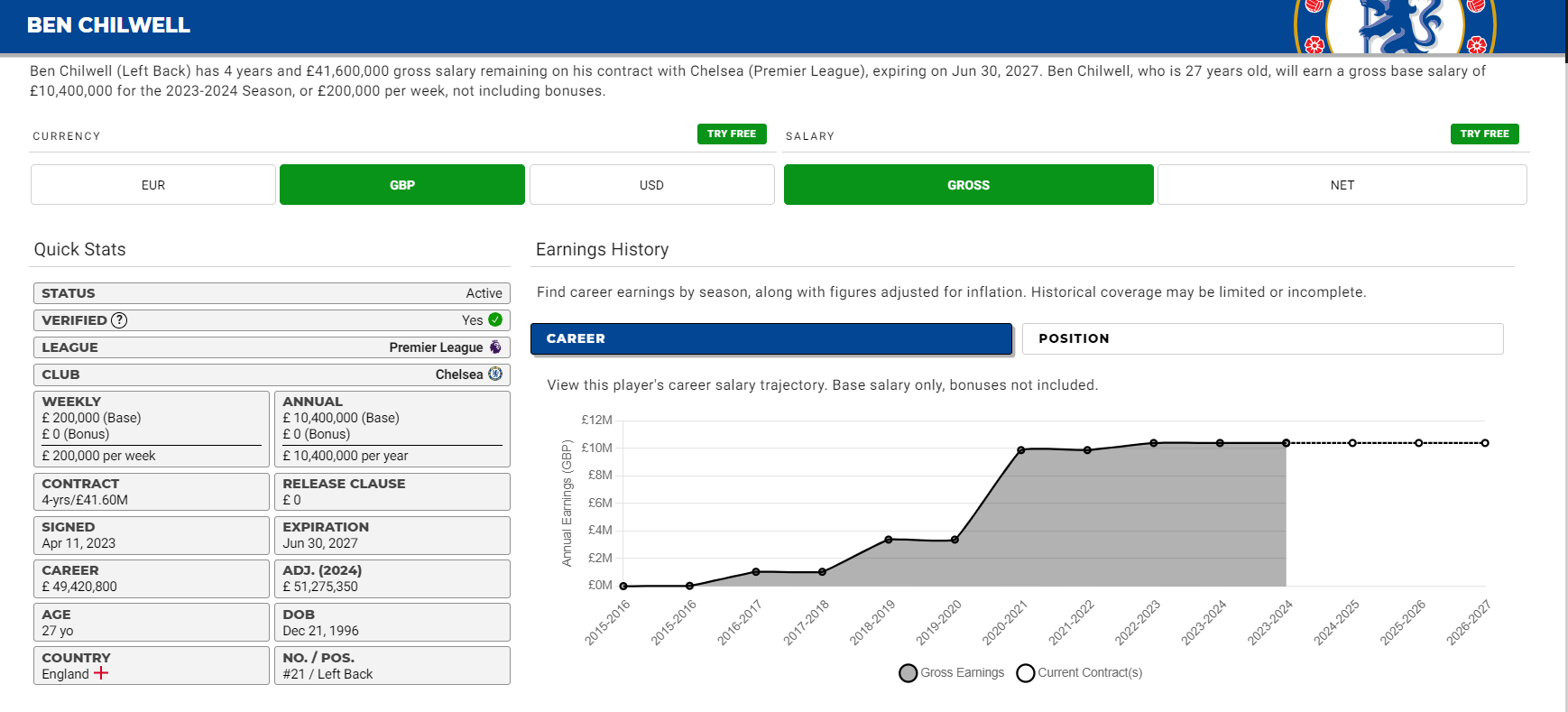Click the Quick Stats heading

[80, 250]
